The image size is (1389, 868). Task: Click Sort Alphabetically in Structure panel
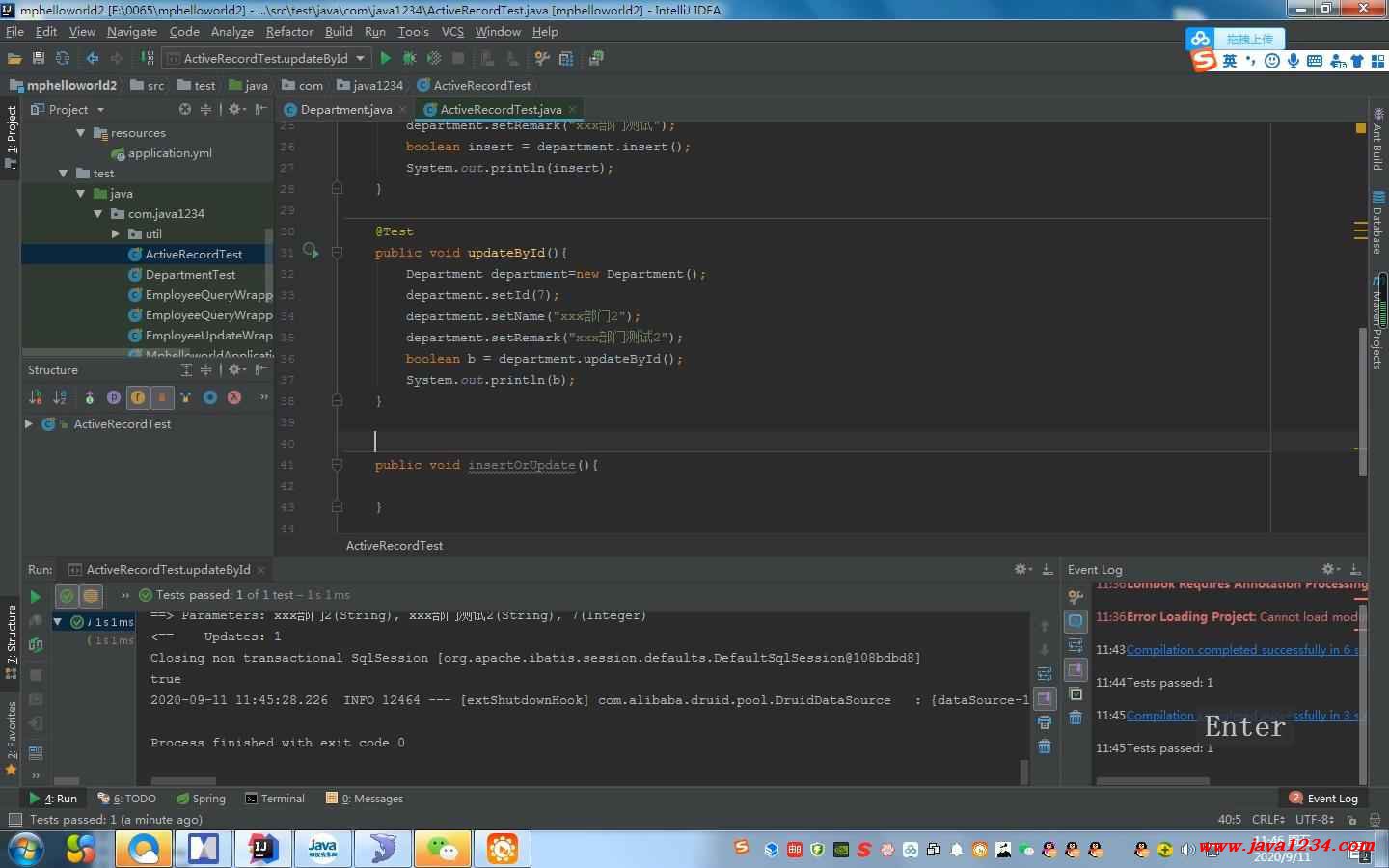point(60,397)
